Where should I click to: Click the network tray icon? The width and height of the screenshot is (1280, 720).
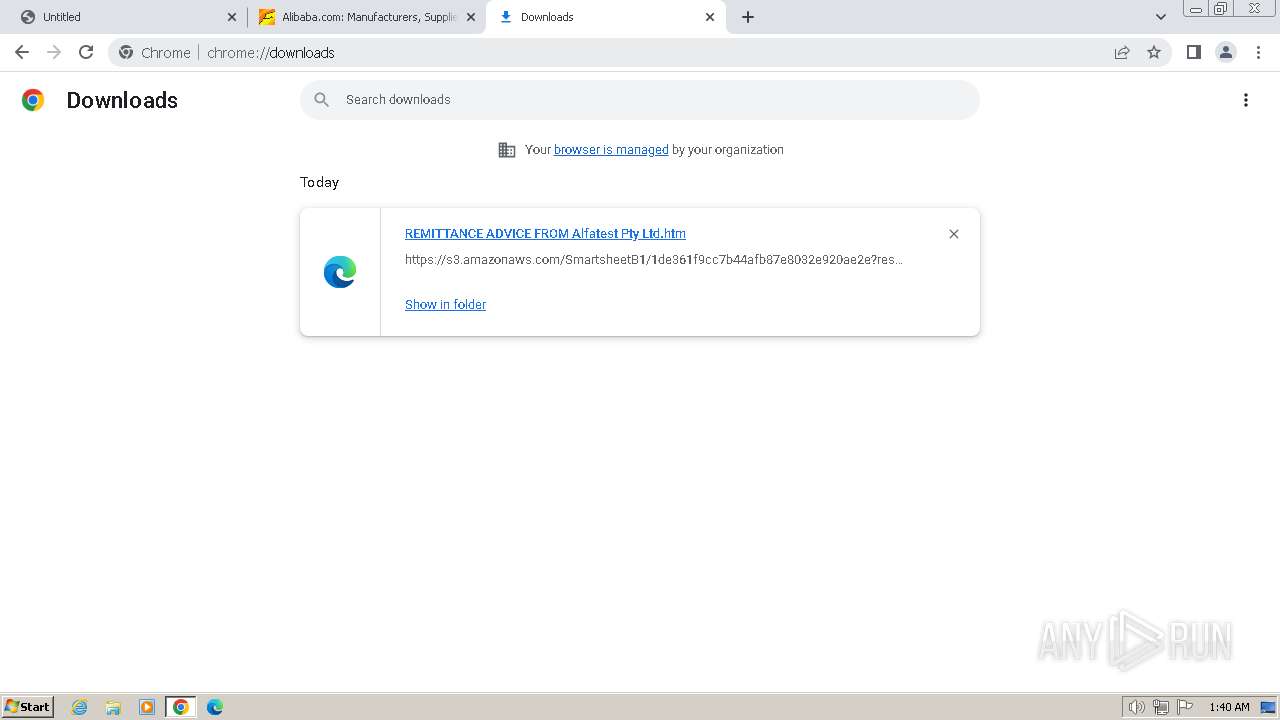[1161, 707]
